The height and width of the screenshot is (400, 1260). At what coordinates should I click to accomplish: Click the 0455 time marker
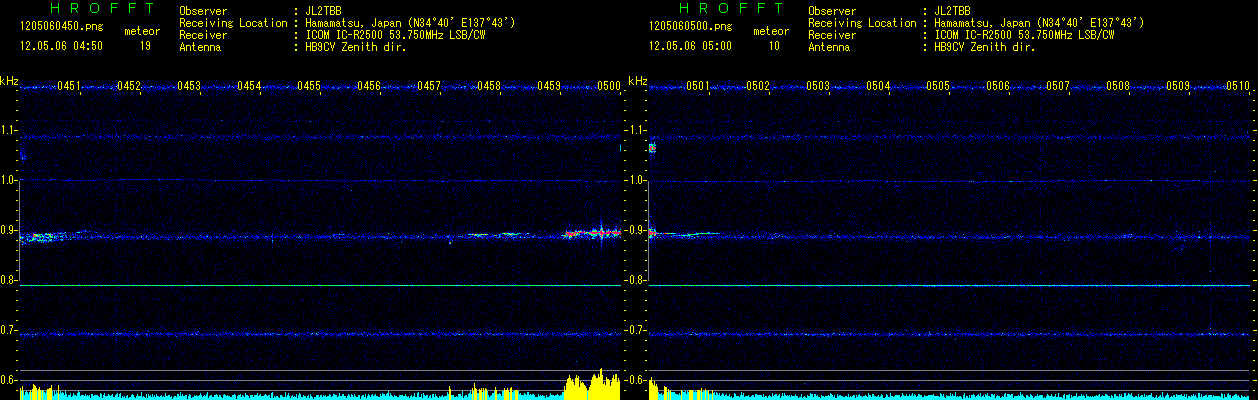(309, 87)
